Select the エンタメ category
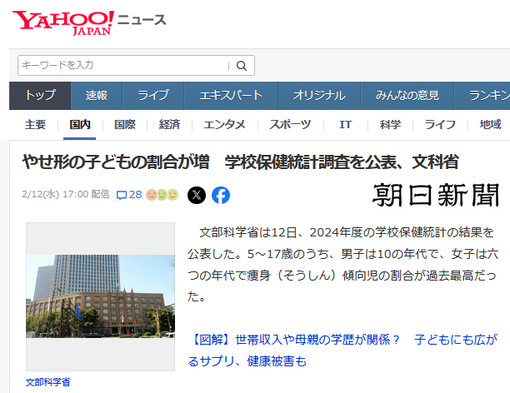This screenshot has width=510, height=393. click(x=224, y=125)
